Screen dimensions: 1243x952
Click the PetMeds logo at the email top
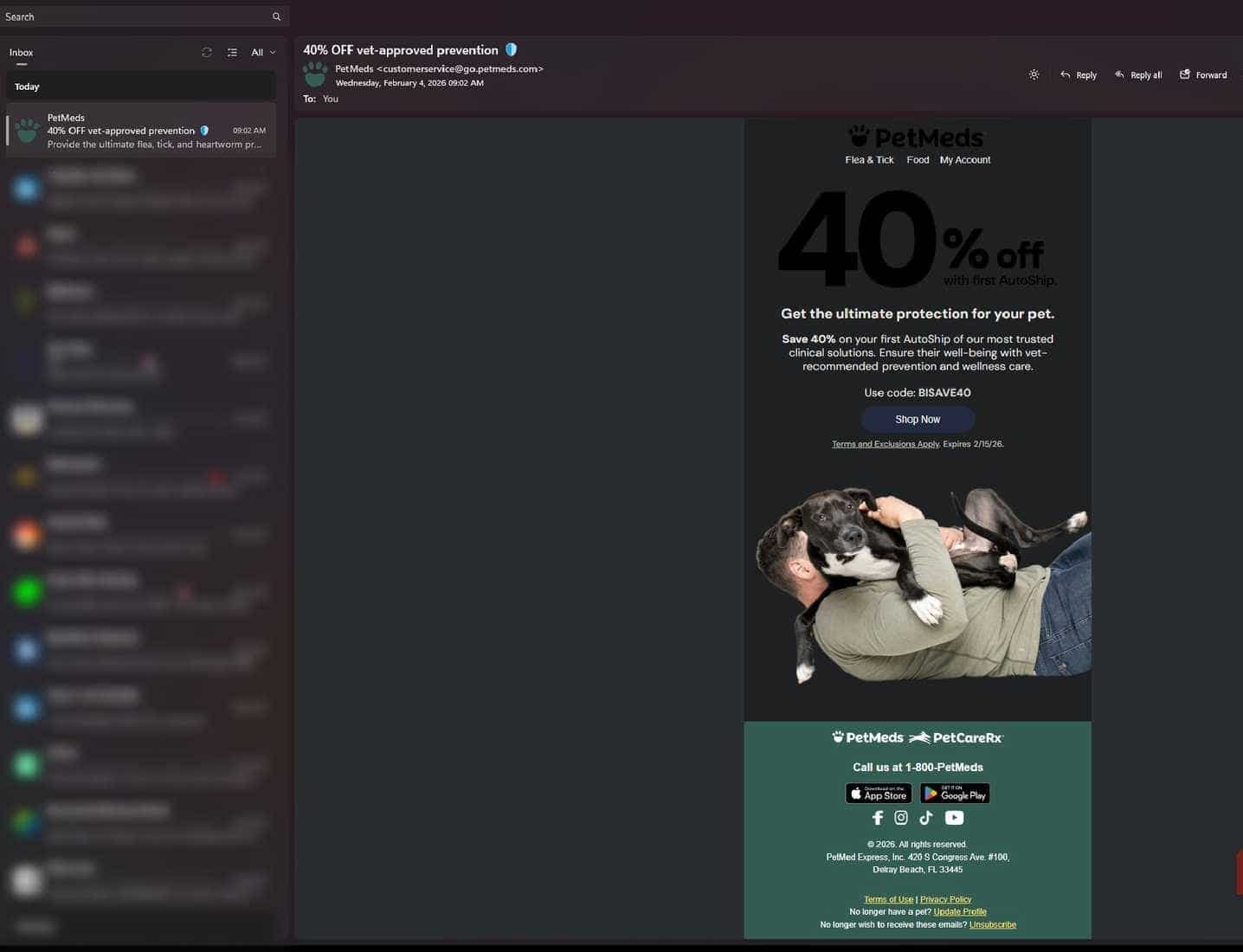917,137
